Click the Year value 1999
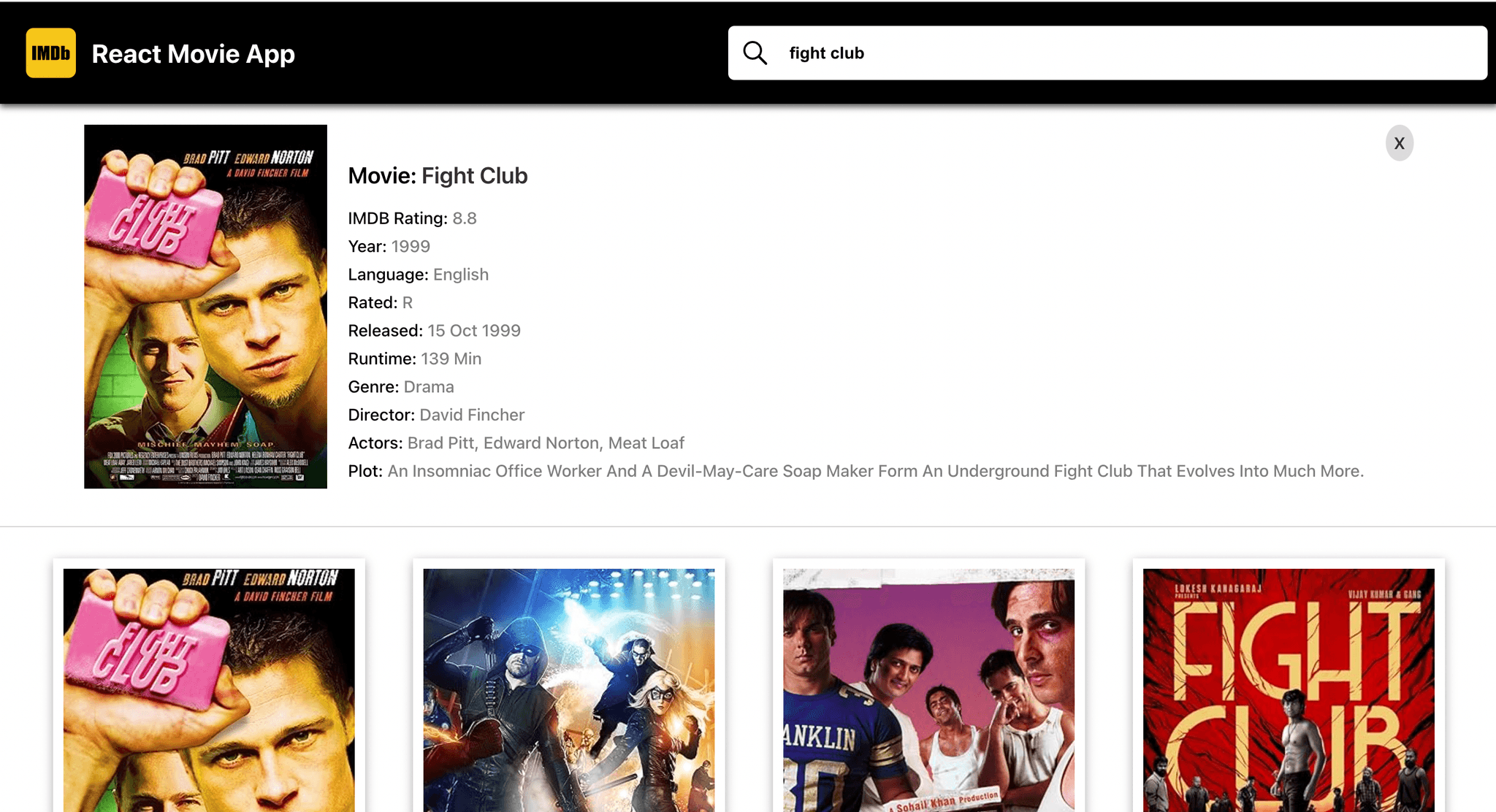Viewport: 1496px width, 812px height. (411, 246)
